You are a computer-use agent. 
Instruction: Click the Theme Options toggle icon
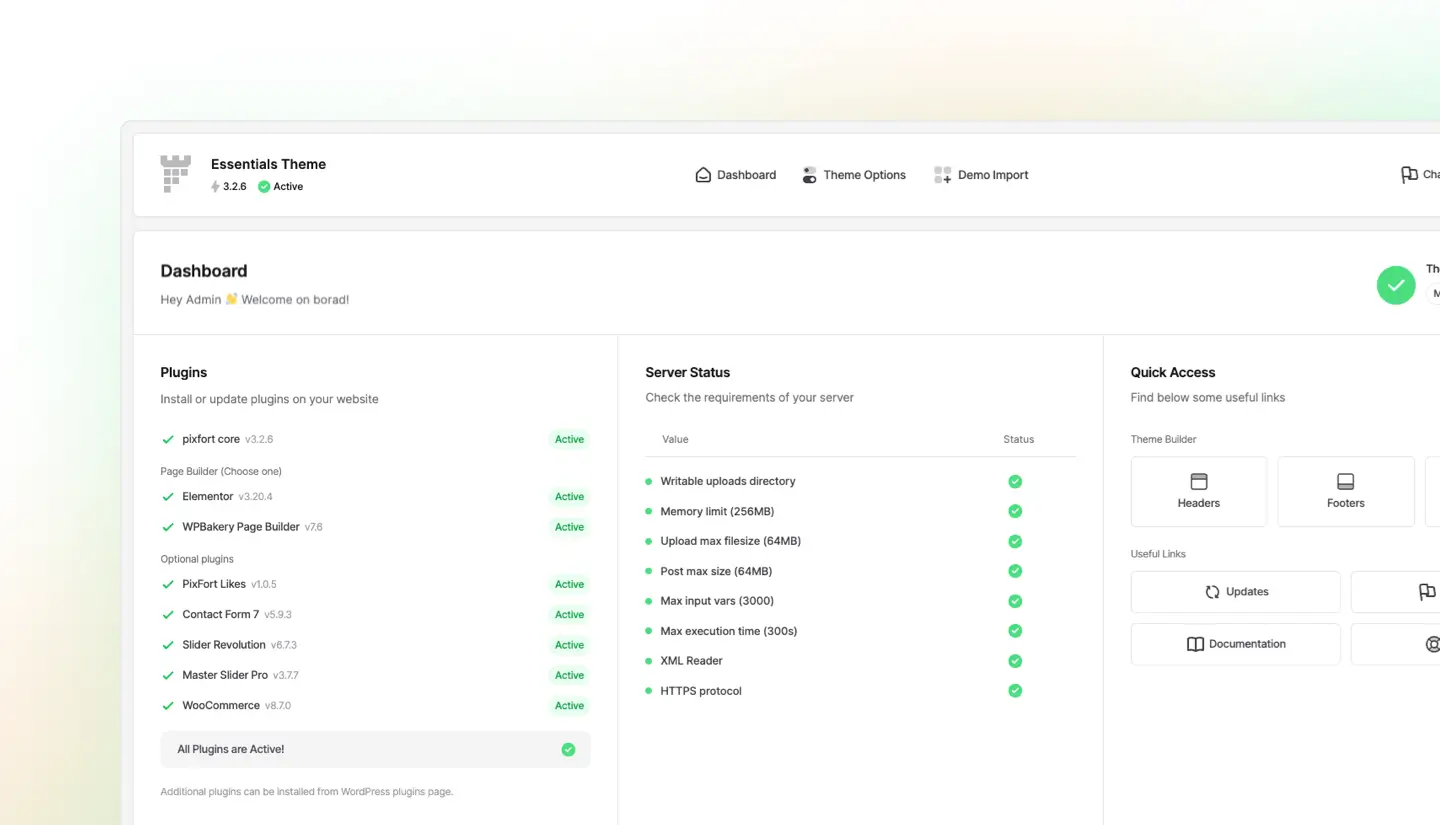pyautogui.click(x=809, y=175)
